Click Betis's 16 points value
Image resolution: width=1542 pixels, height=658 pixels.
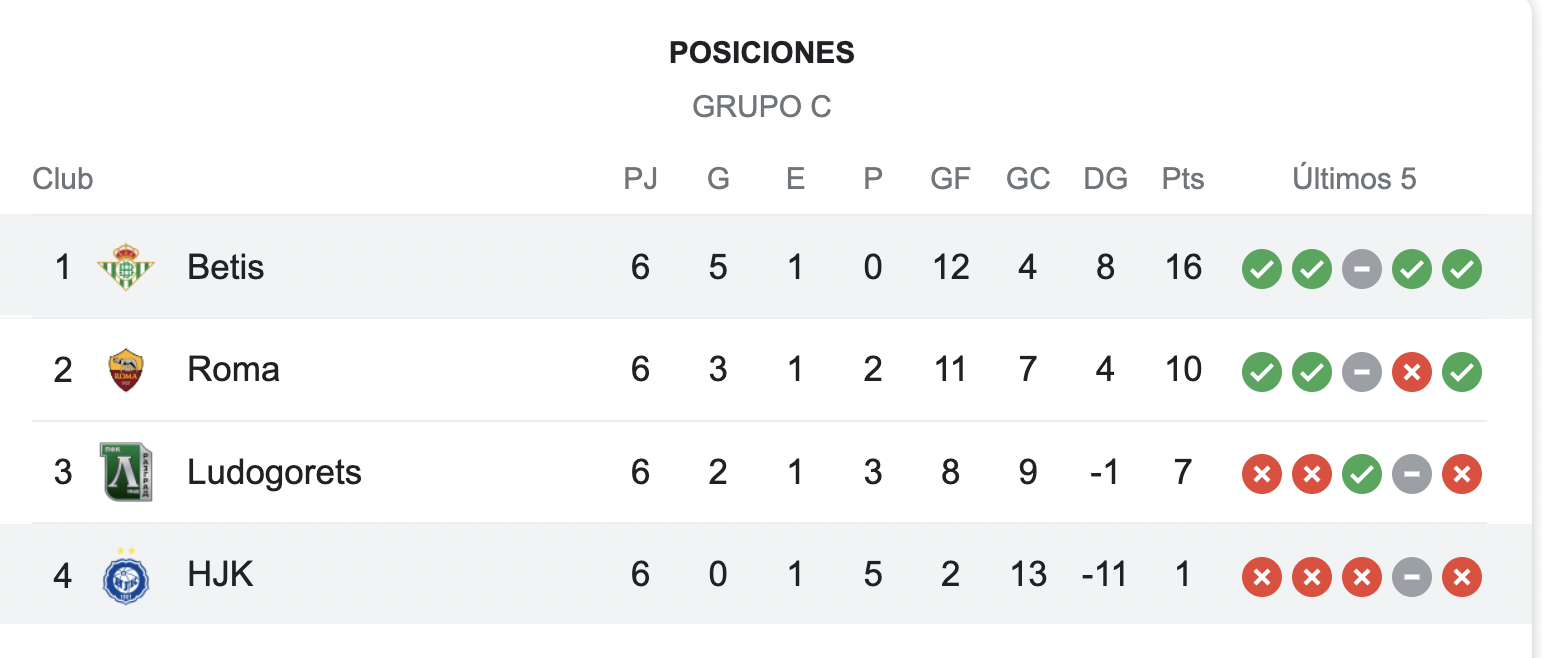click(x=1183, y=267)
